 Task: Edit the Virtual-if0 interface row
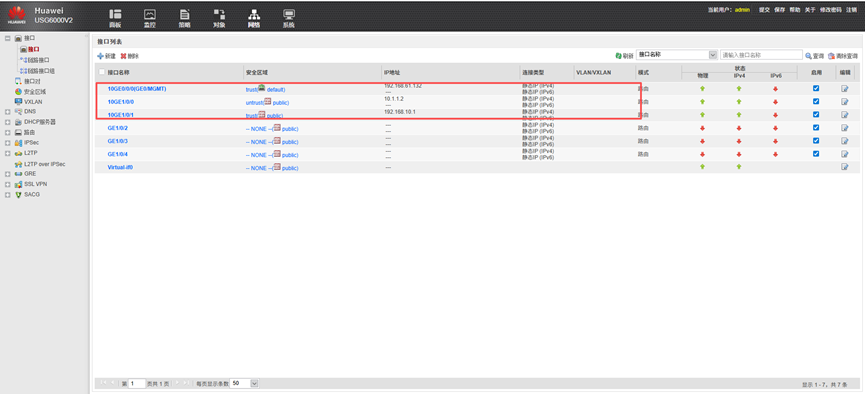(845, 167)
